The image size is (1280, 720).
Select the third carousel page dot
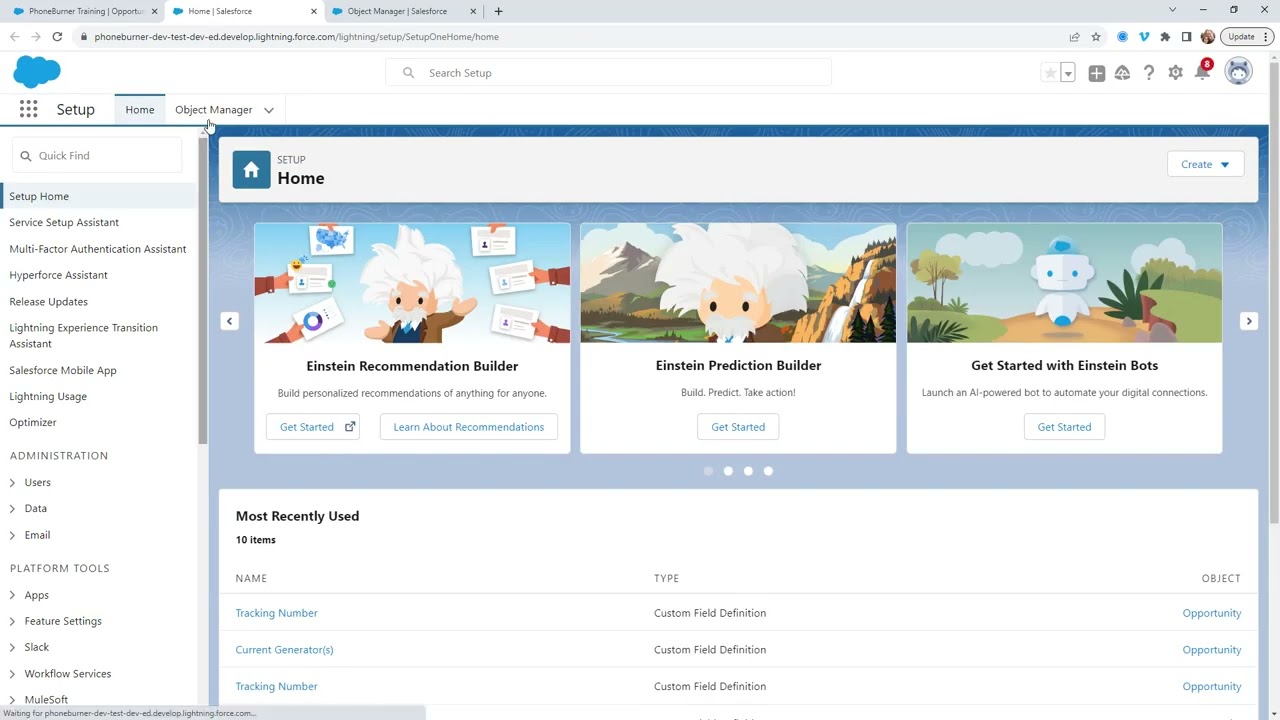click(x=748, y=471)
